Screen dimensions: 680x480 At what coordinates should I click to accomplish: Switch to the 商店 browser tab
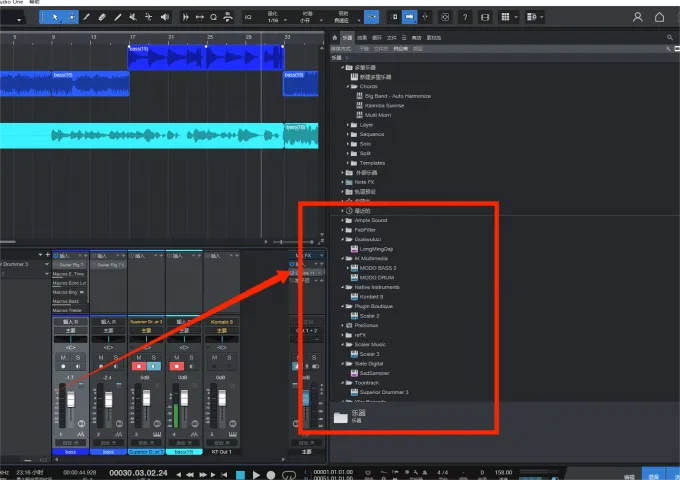416,38
